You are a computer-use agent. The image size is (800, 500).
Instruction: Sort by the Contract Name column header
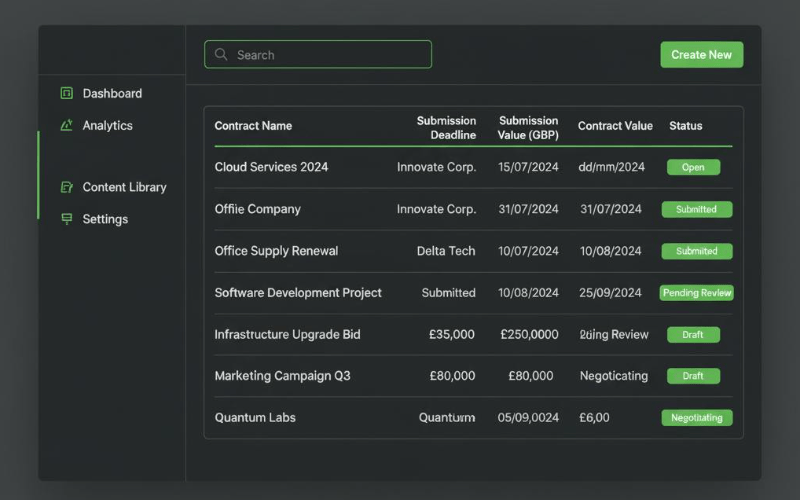tap(253, 126)
